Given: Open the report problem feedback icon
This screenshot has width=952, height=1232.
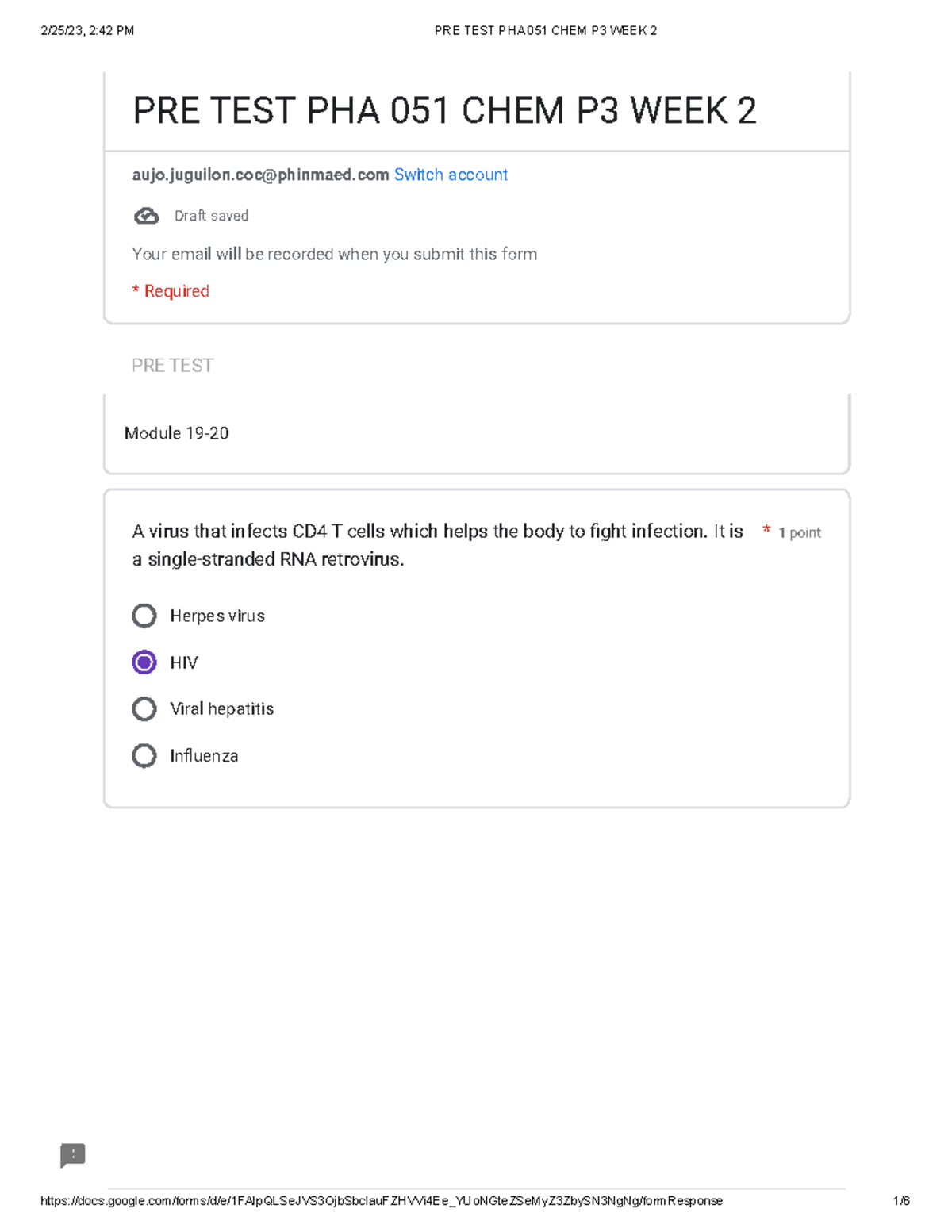Looking at the screenshot, I should coord(72,1155).
